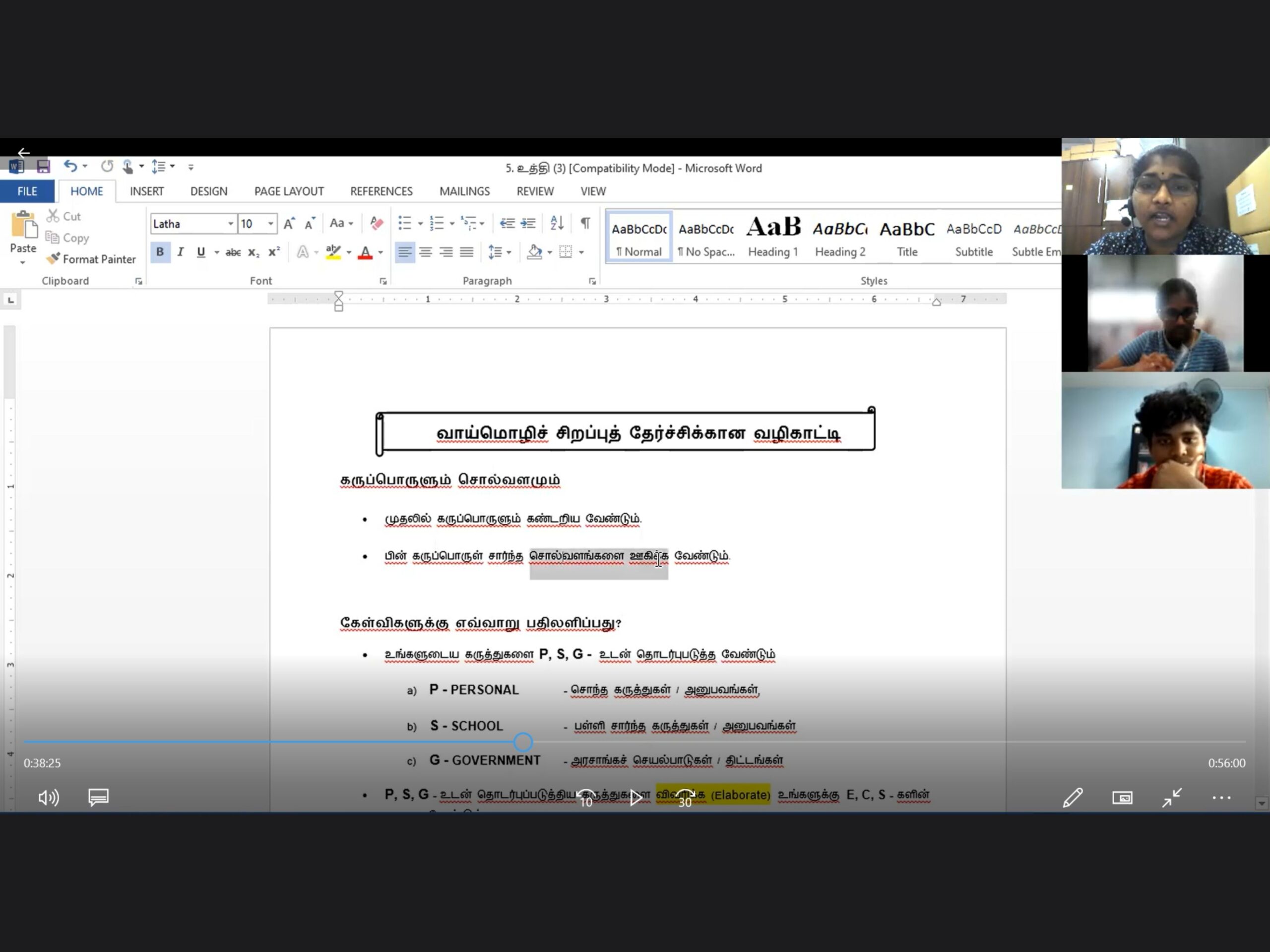The width and height of the screenshot is (1270, 952).
Task: Click the Increase Indent icon
Action: click(528, 223)
